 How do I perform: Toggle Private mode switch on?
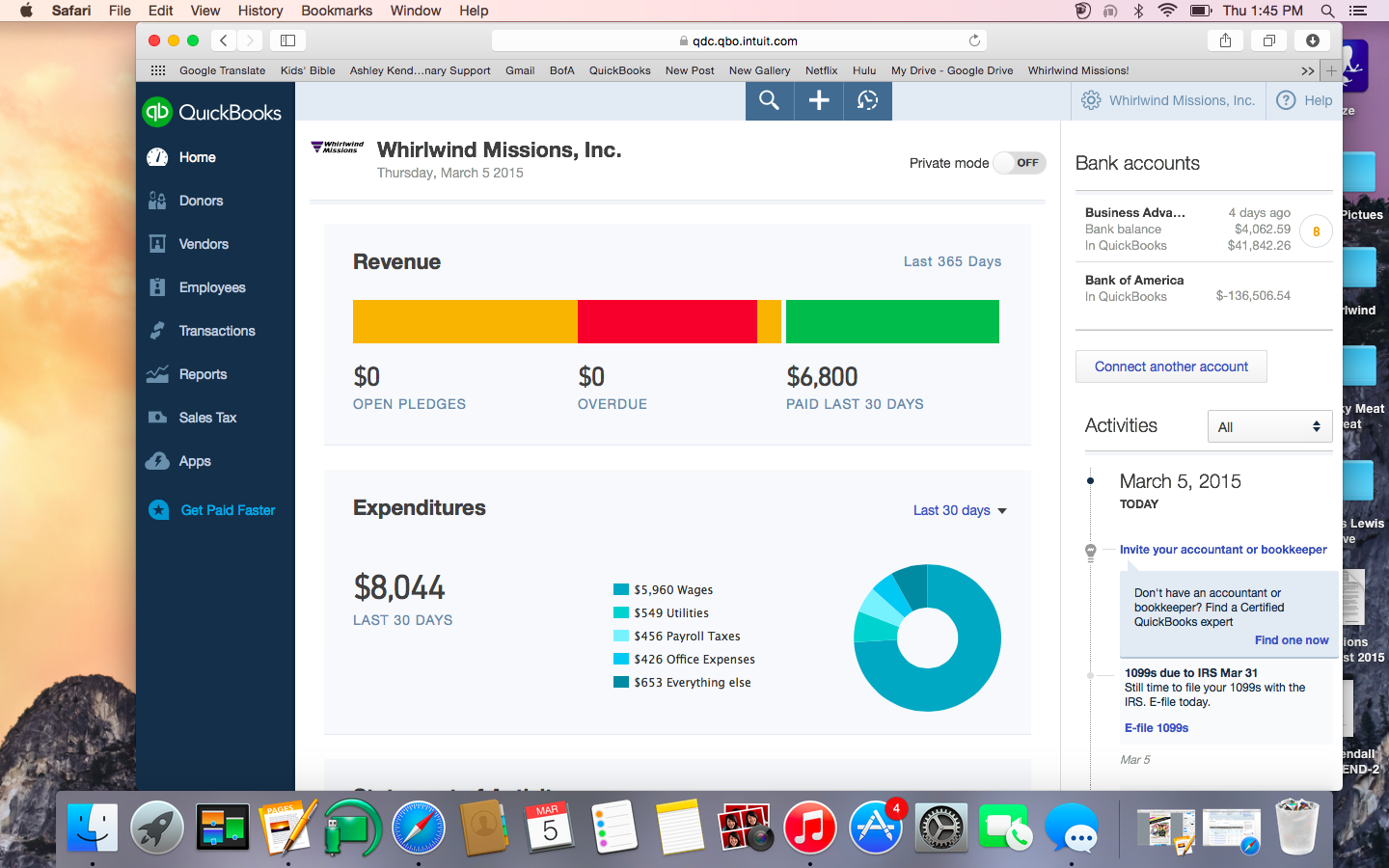[1020, 163]
